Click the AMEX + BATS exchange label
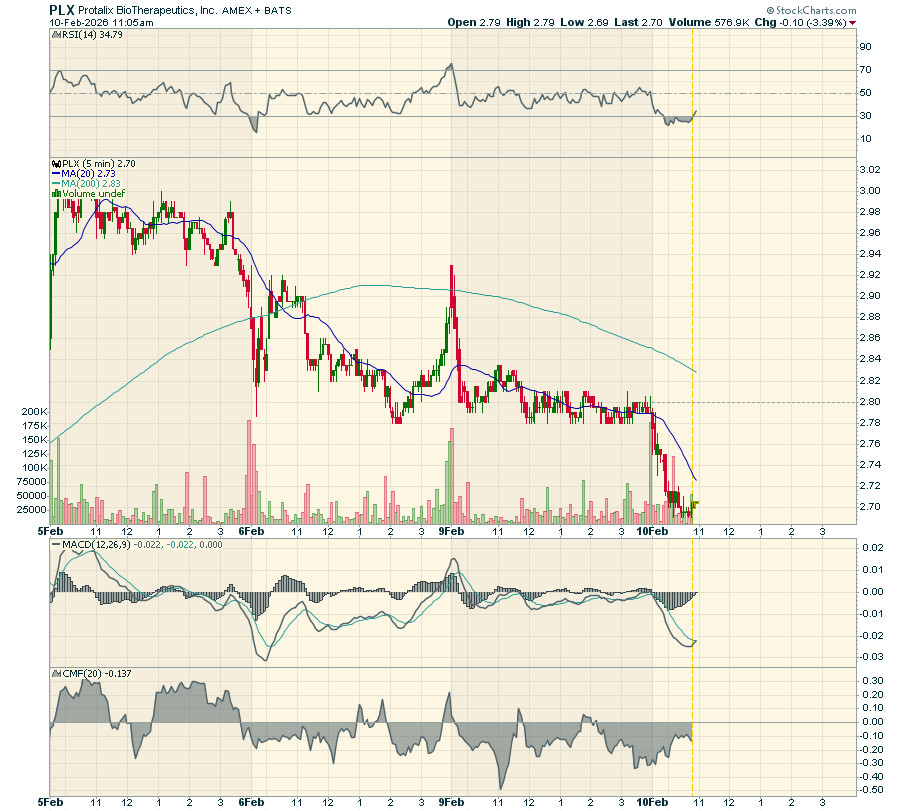Viewport: 900px width, 811px height. point(257,10)
